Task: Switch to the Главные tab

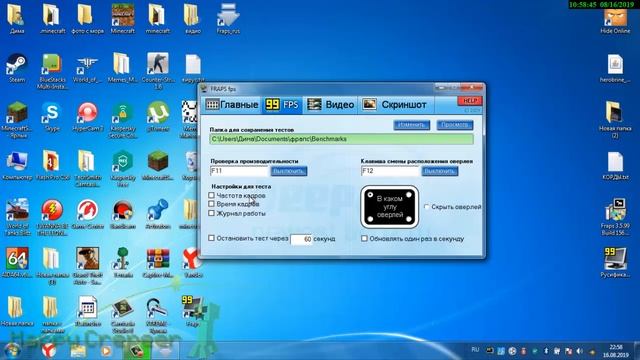Action: coord(232,105)
